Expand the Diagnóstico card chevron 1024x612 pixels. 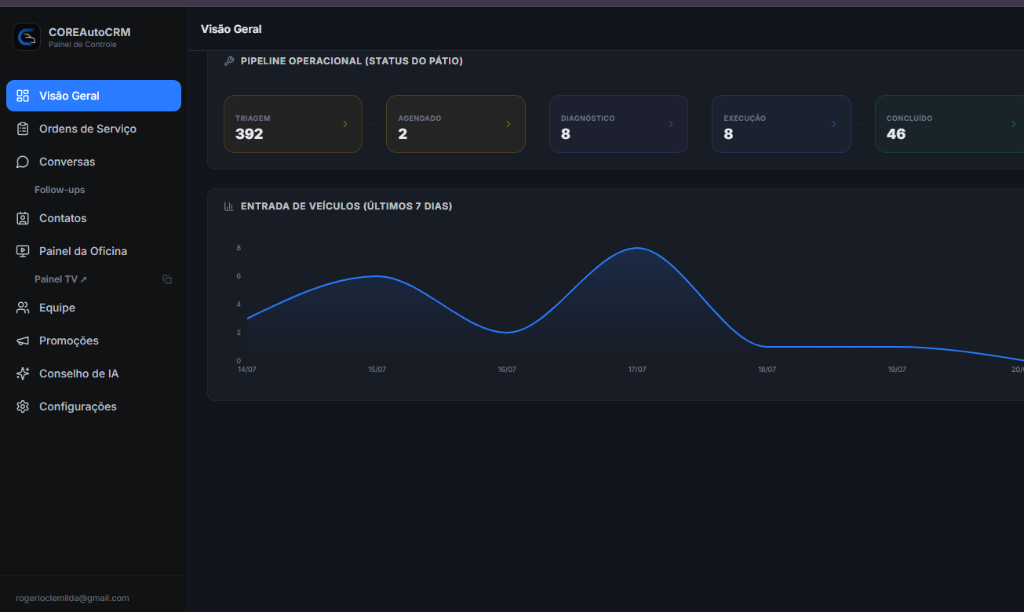tap(671, 124)
